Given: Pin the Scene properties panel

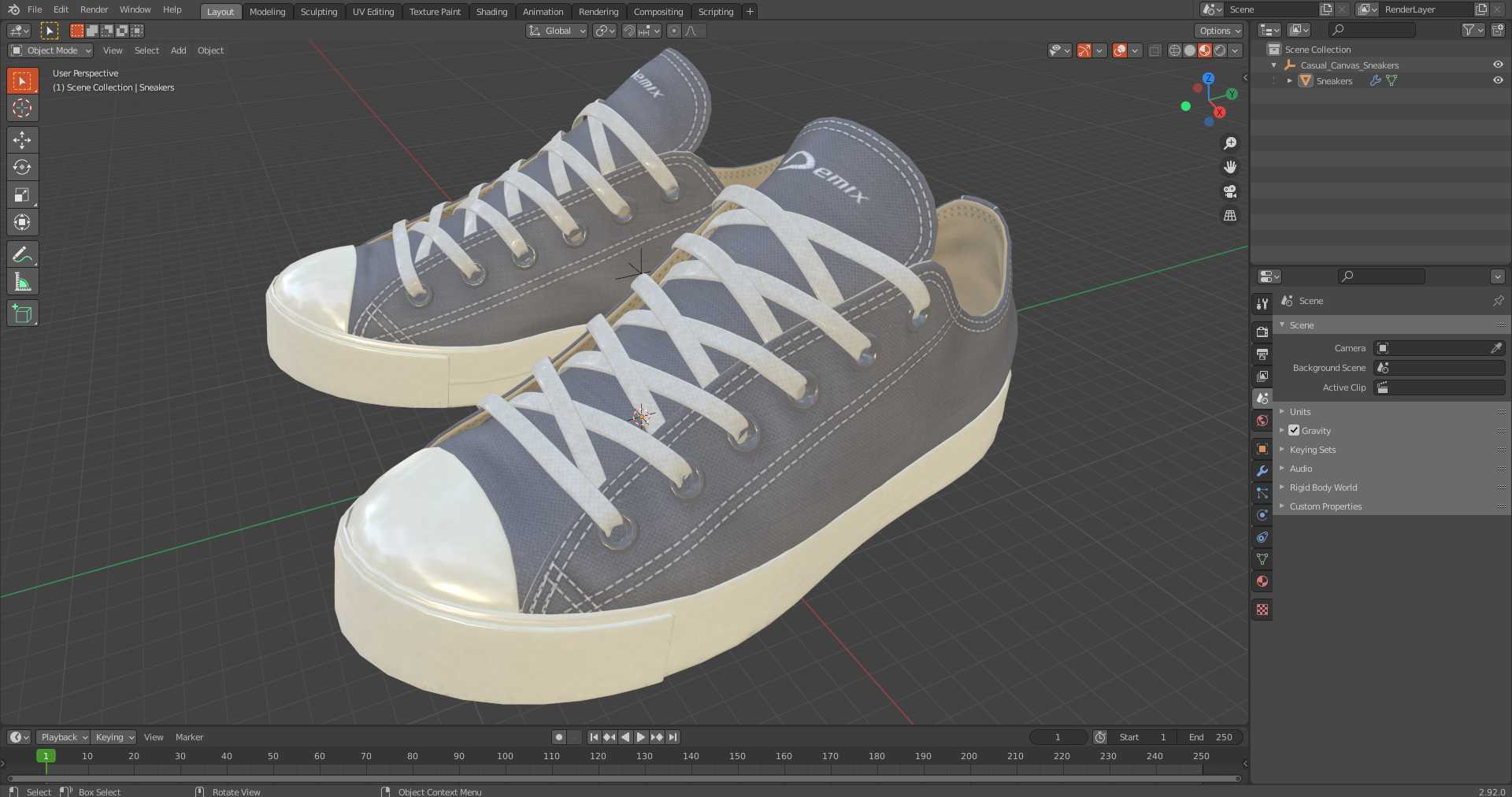Looking at the screenshot, I should [x=1498, y=301].
